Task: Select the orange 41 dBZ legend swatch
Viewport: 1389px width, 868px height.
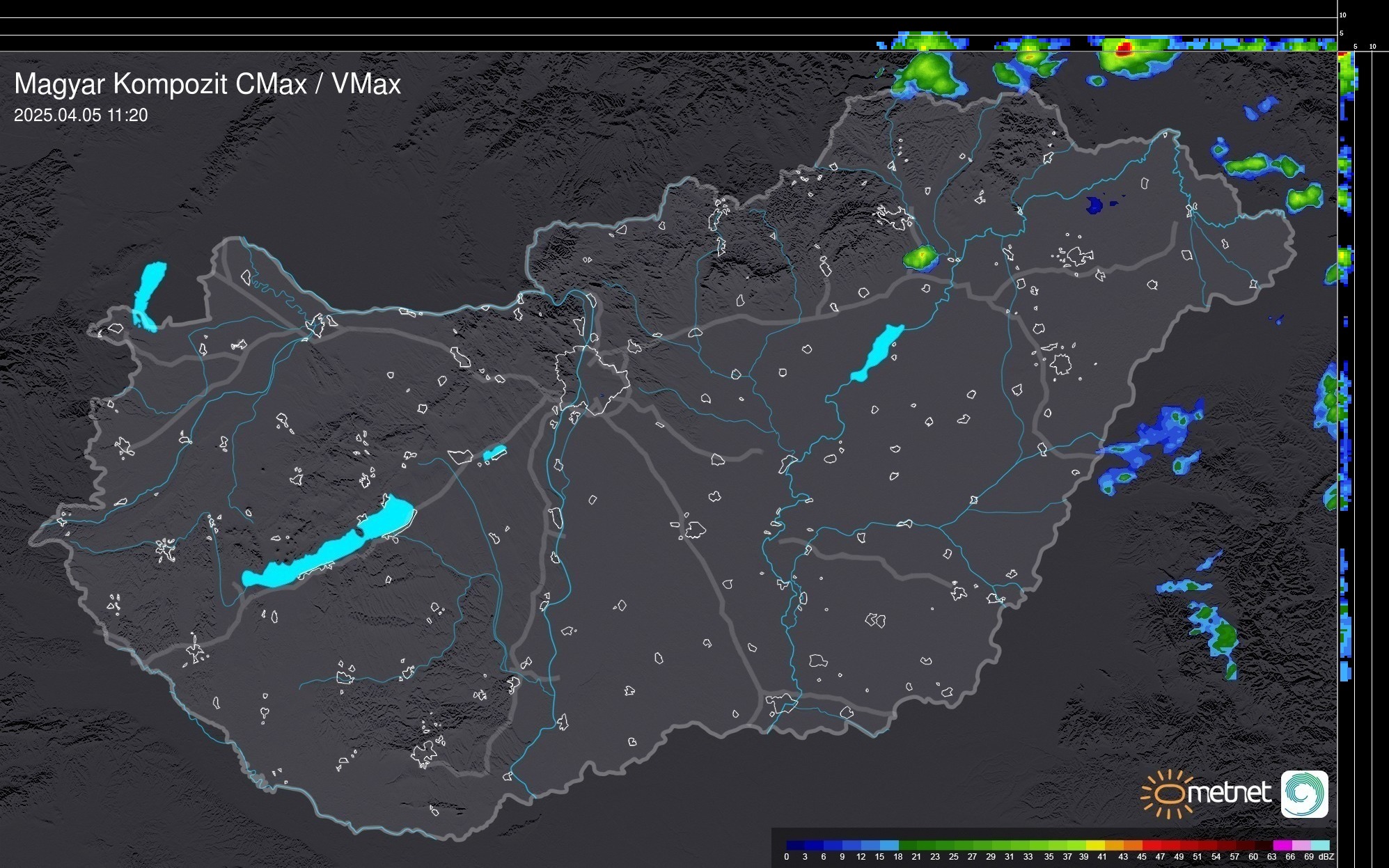Action: pyautogui.click(x=1114, y=845)
